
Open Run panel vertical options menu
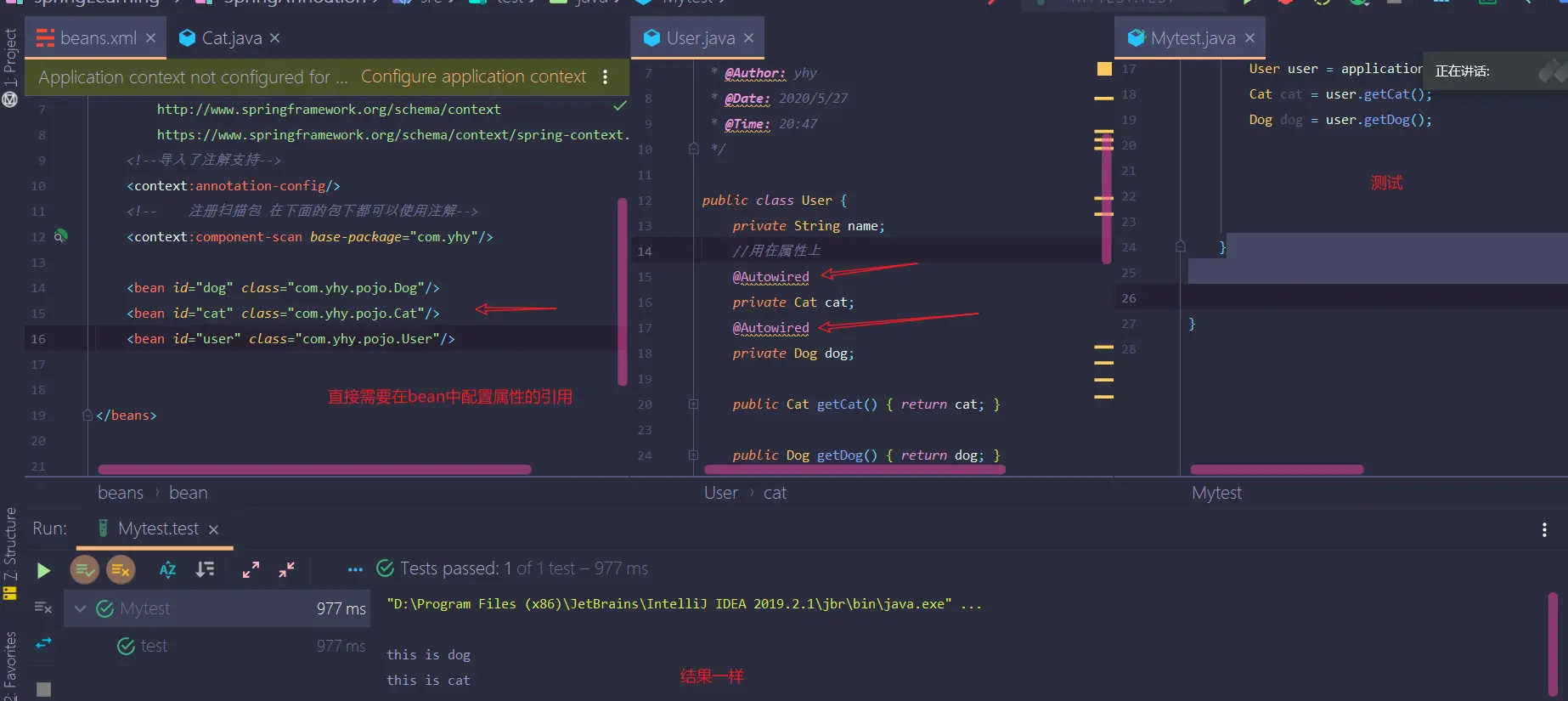coord(1544,530)
